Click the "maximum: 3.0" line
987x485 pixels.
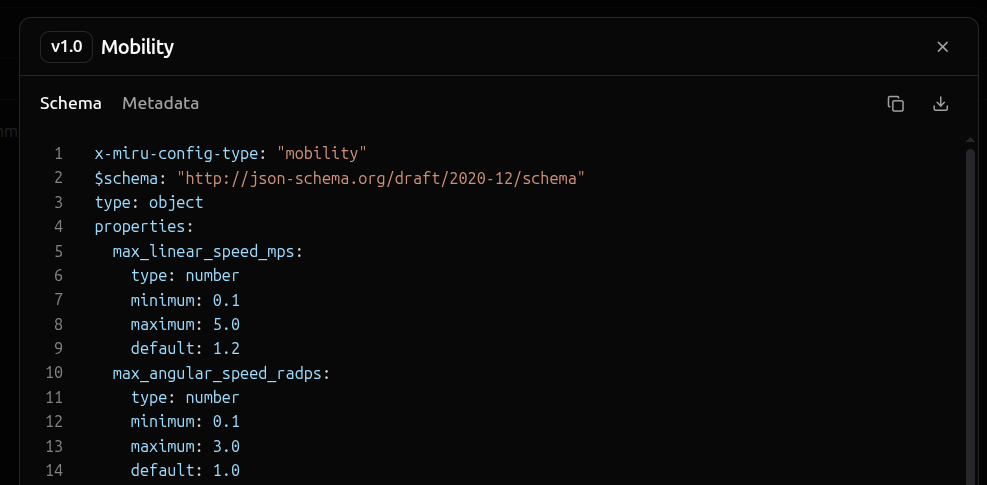point(185,446)
